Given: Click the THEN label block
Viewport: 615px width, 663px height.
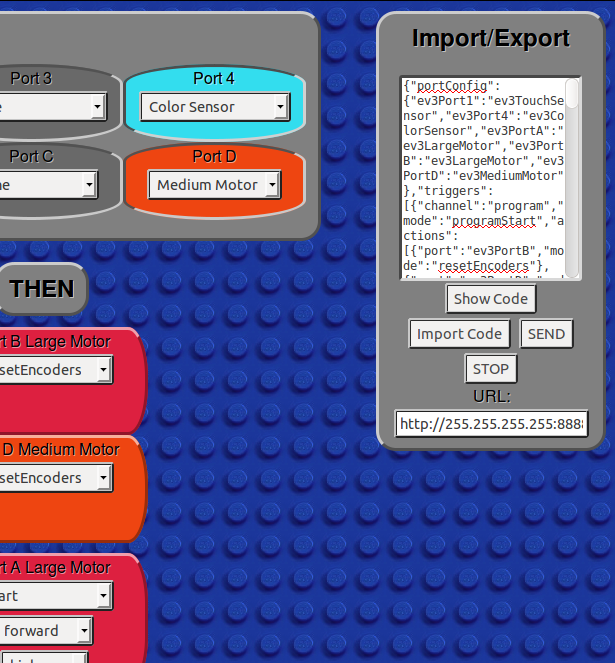Looking at the screenshot, I should click(42, 289).
